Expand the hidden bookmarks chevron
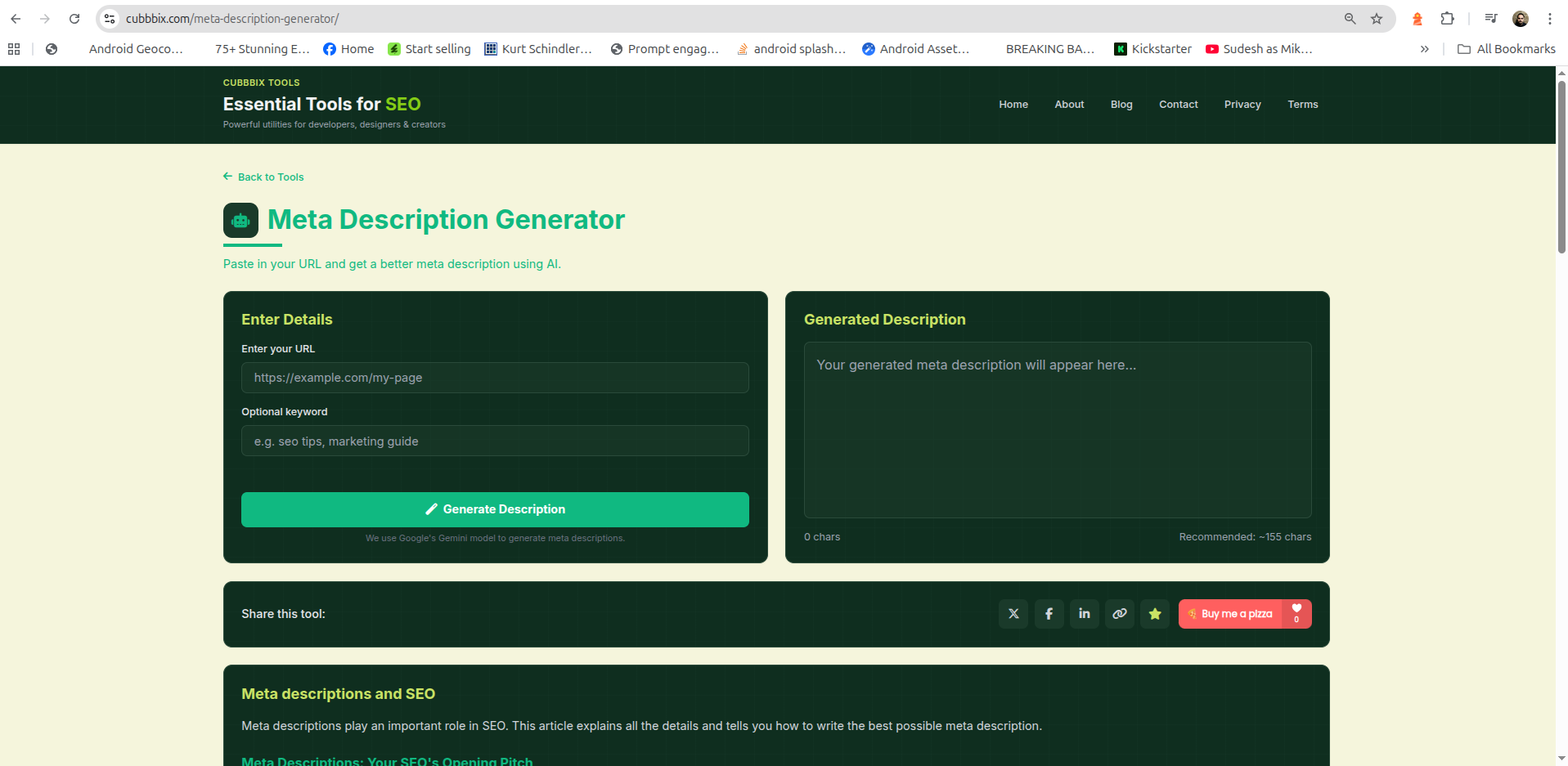The image size is (1568, 766). (x=1424, y=49)
